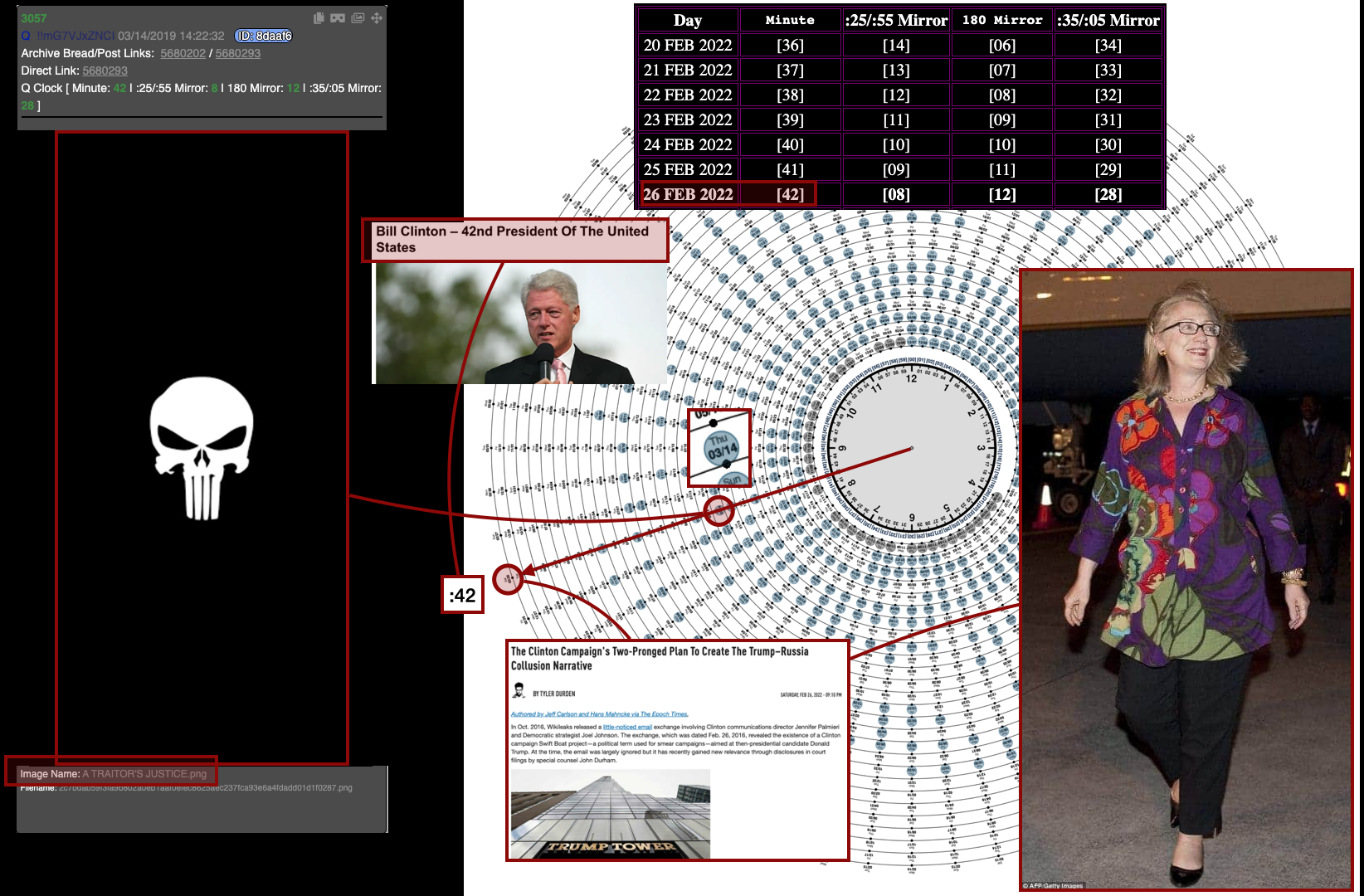Copy post 3057 with the copy icon
Viewport: 1364px width, 896px height.
coord(319,18)
